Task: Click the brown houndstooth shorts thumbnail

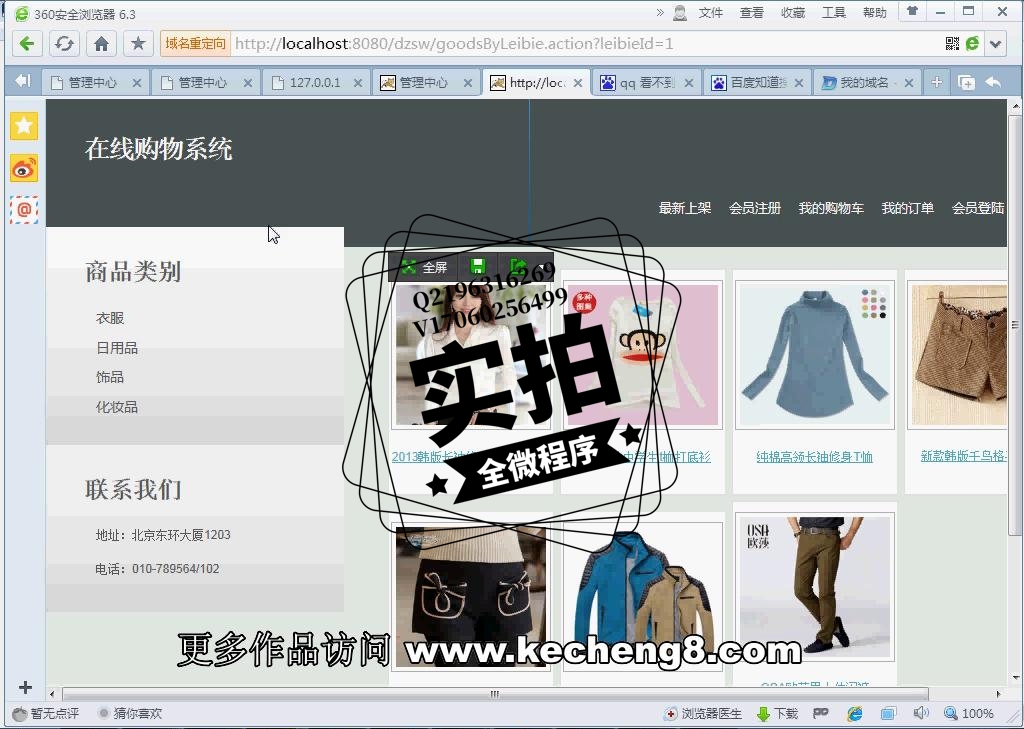Action: (x=958, y=355)
